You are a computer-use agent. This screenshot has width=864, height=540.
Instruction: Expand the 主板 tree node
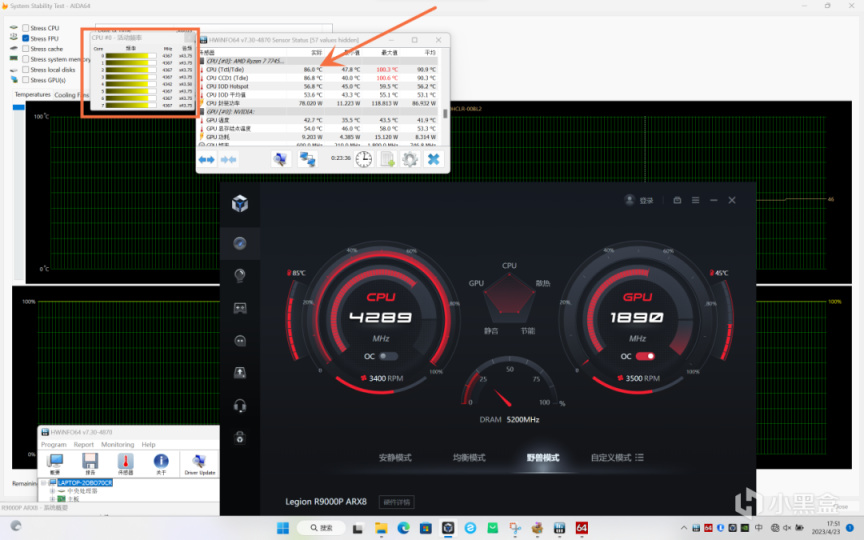[52, 499]
